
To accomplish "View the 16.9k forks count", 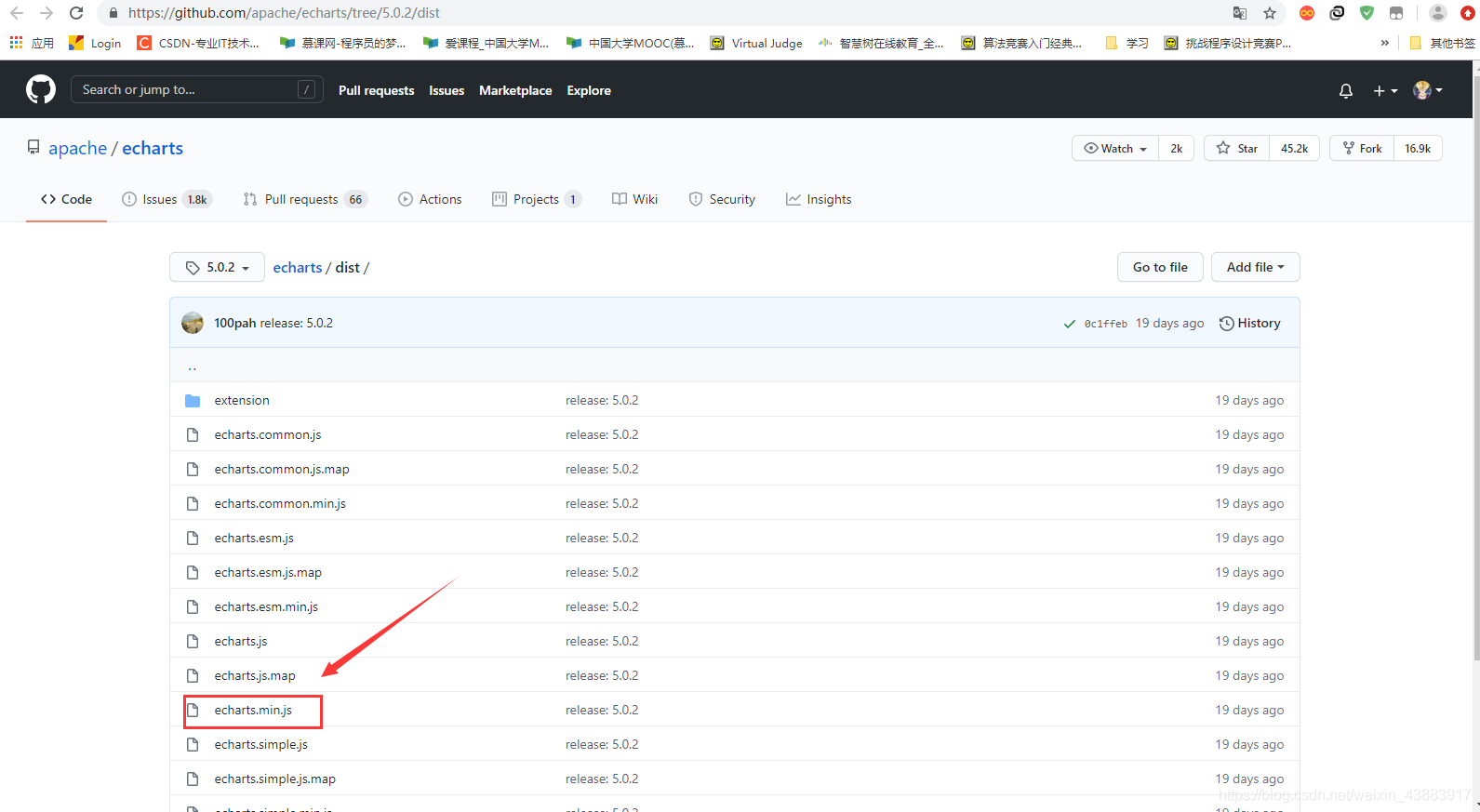I will [x=1418, y=148].
